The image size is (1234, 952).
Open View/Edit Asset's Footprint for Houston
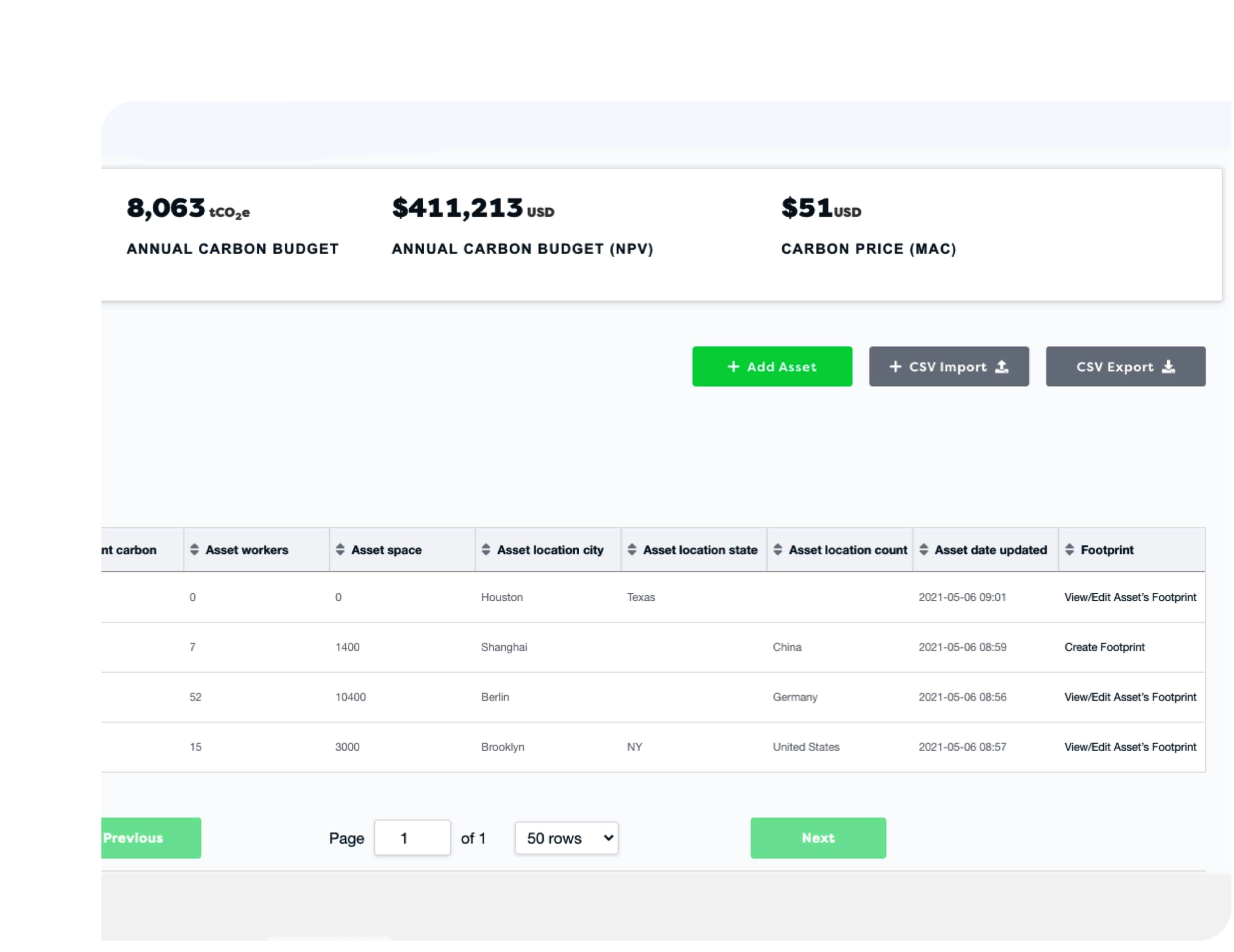coord(1131,598)
